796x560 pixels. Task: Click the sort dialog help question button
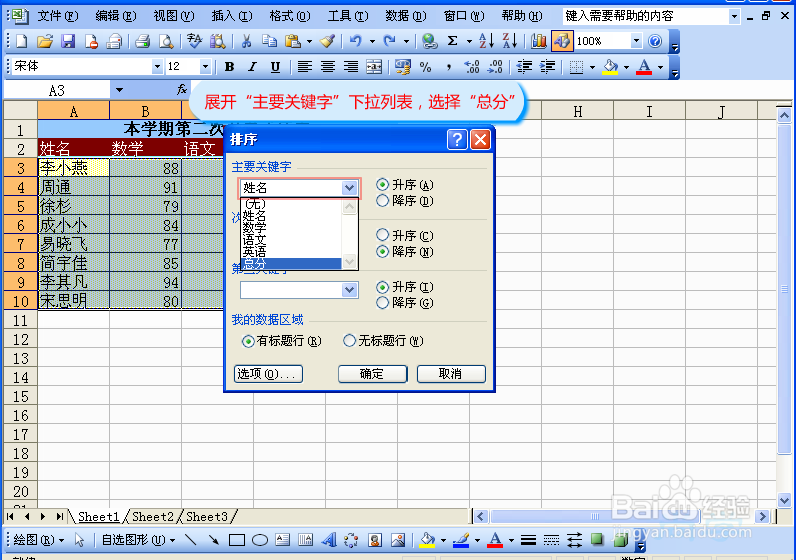(x=457, y=139)
